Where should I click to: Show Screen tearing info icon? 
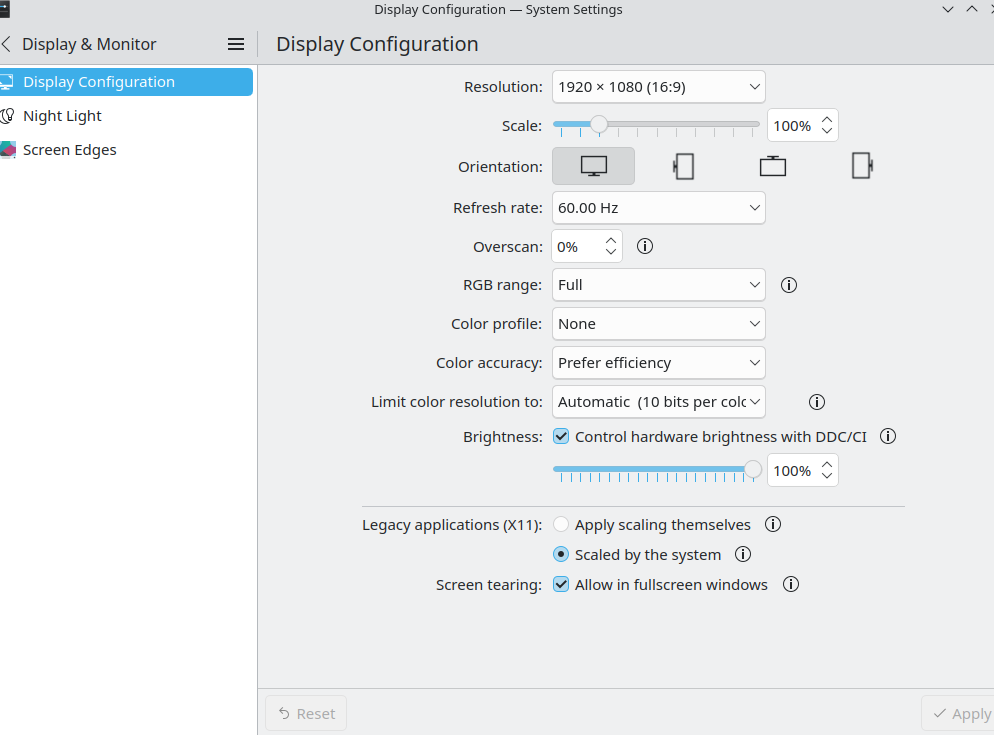point(791,584)
